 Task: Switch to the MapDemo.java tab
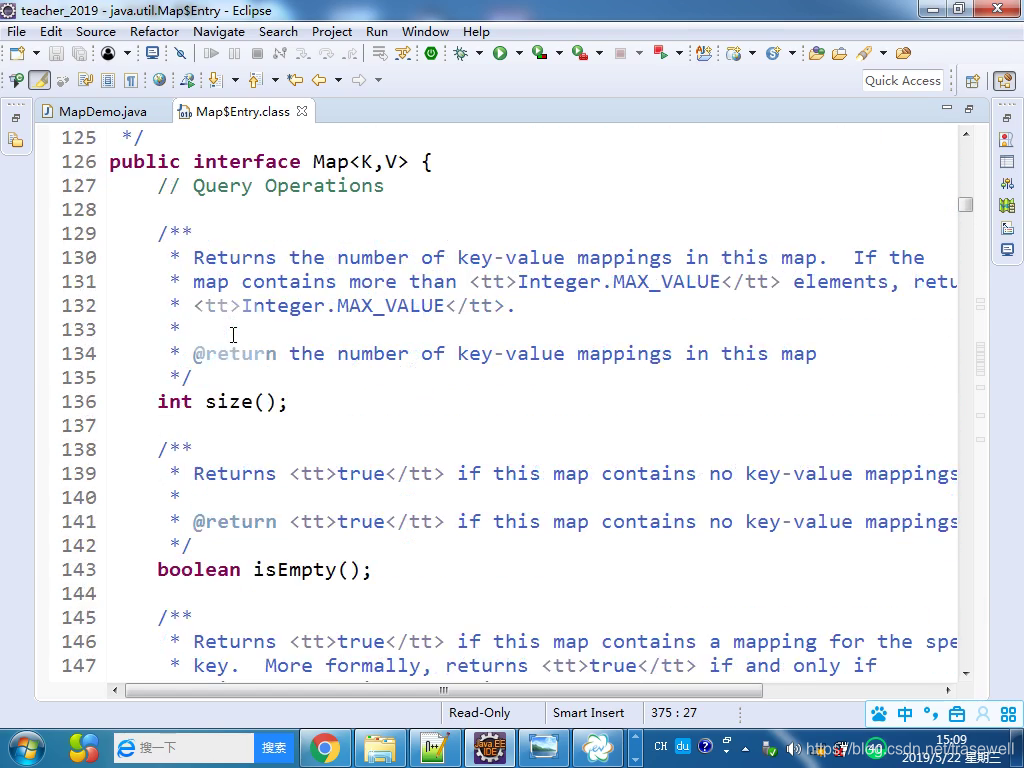(103, 112)
